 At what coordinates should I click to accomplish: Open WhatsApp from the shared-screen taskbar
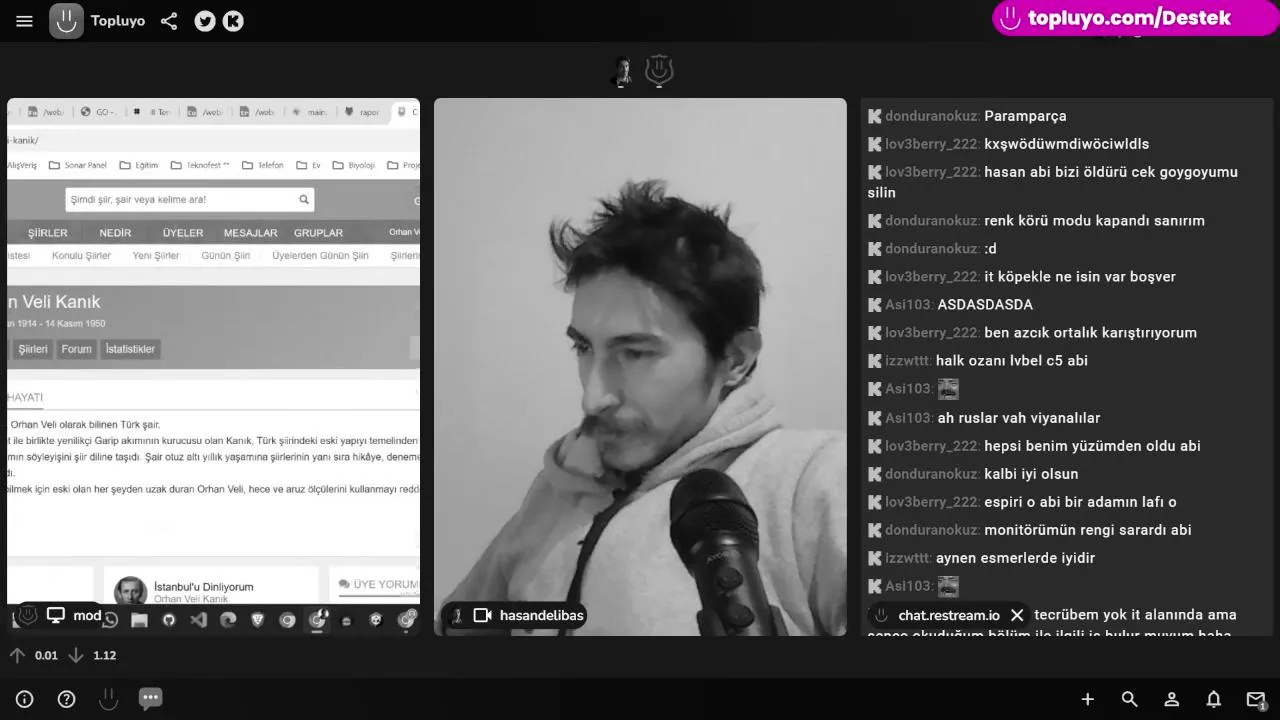click(110, 620)
